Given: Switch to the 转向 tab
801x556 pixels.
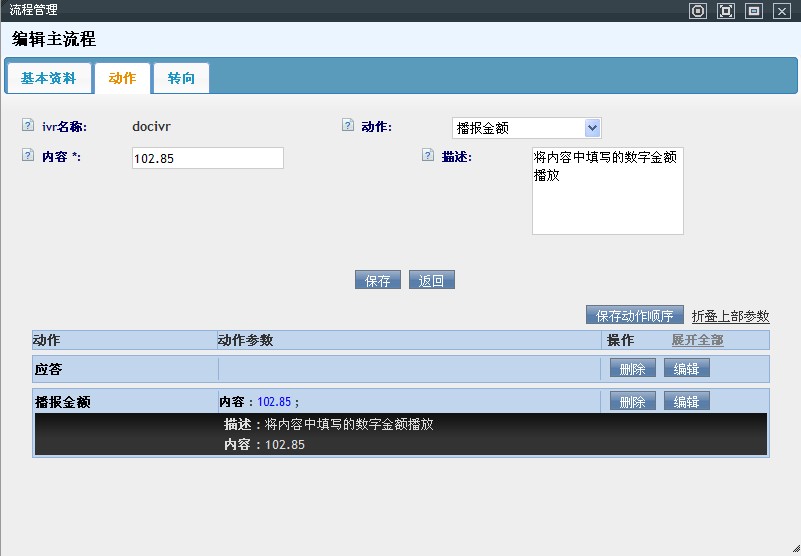Looking at the screenshot, I should pyautogui.click(x=181, y=78).
